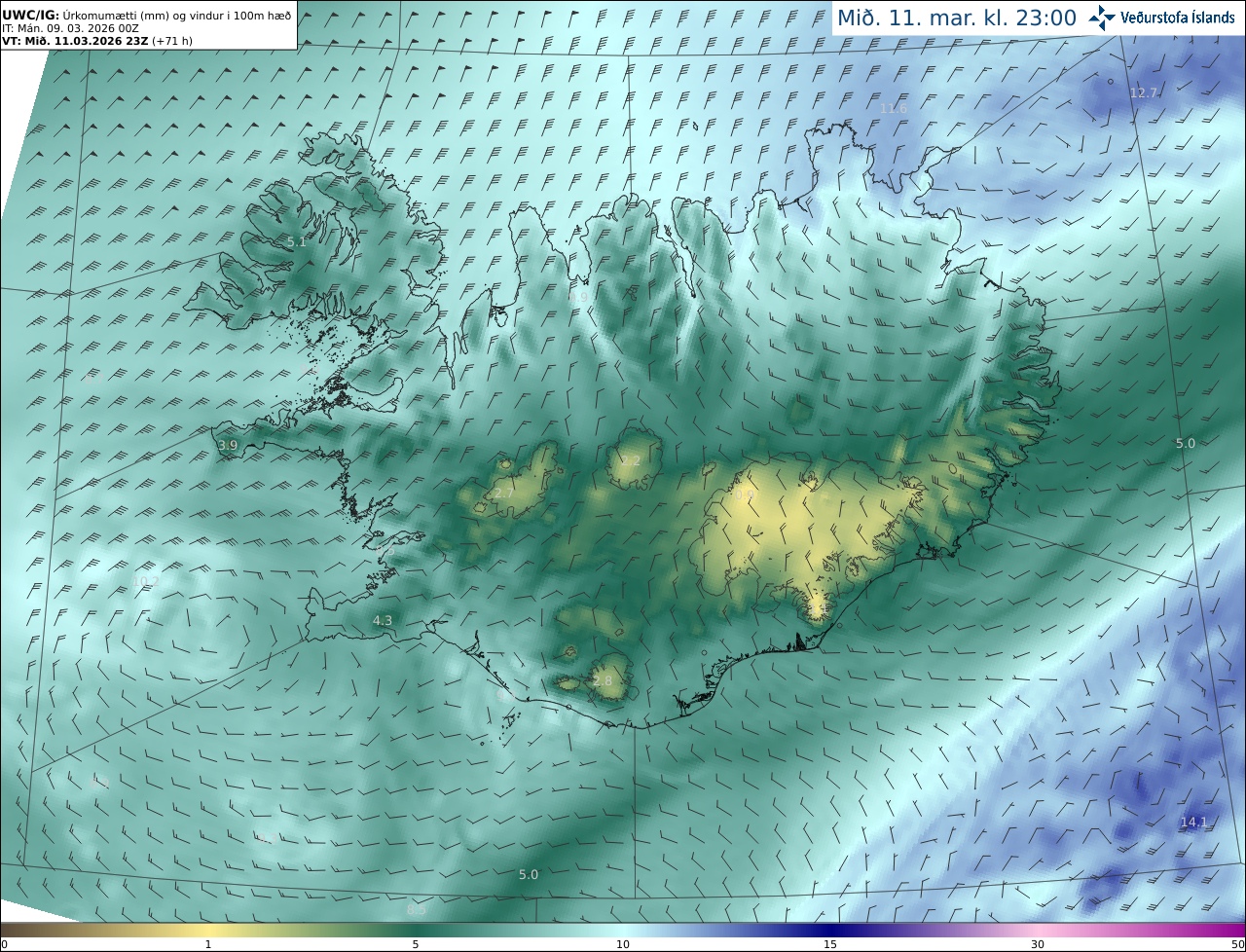
Task: Click the 2.7 value on the glacier
Action: click(504, 494)
